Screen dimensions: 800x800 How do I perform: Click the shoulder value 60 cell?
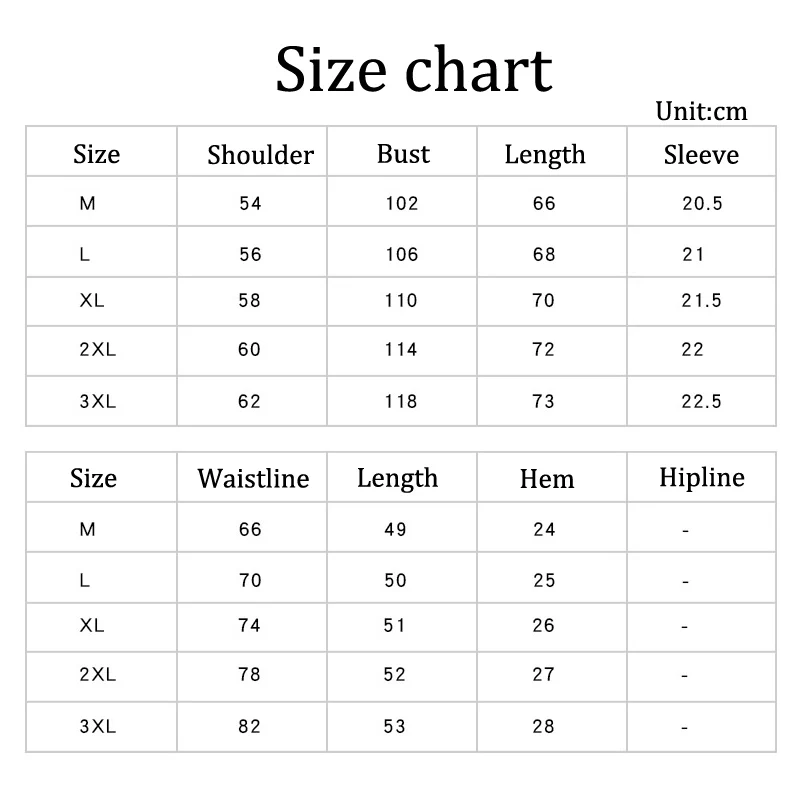[250, 350]
